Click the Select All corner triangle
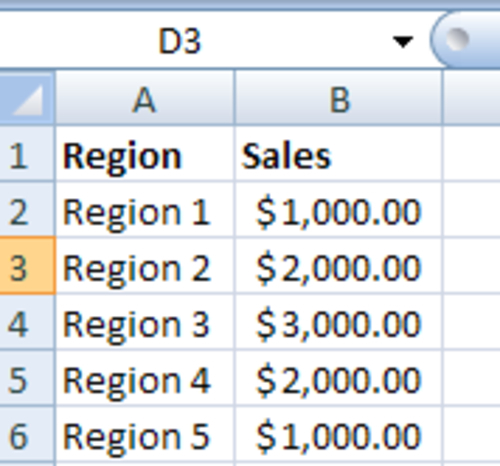 tap(27, 99)
